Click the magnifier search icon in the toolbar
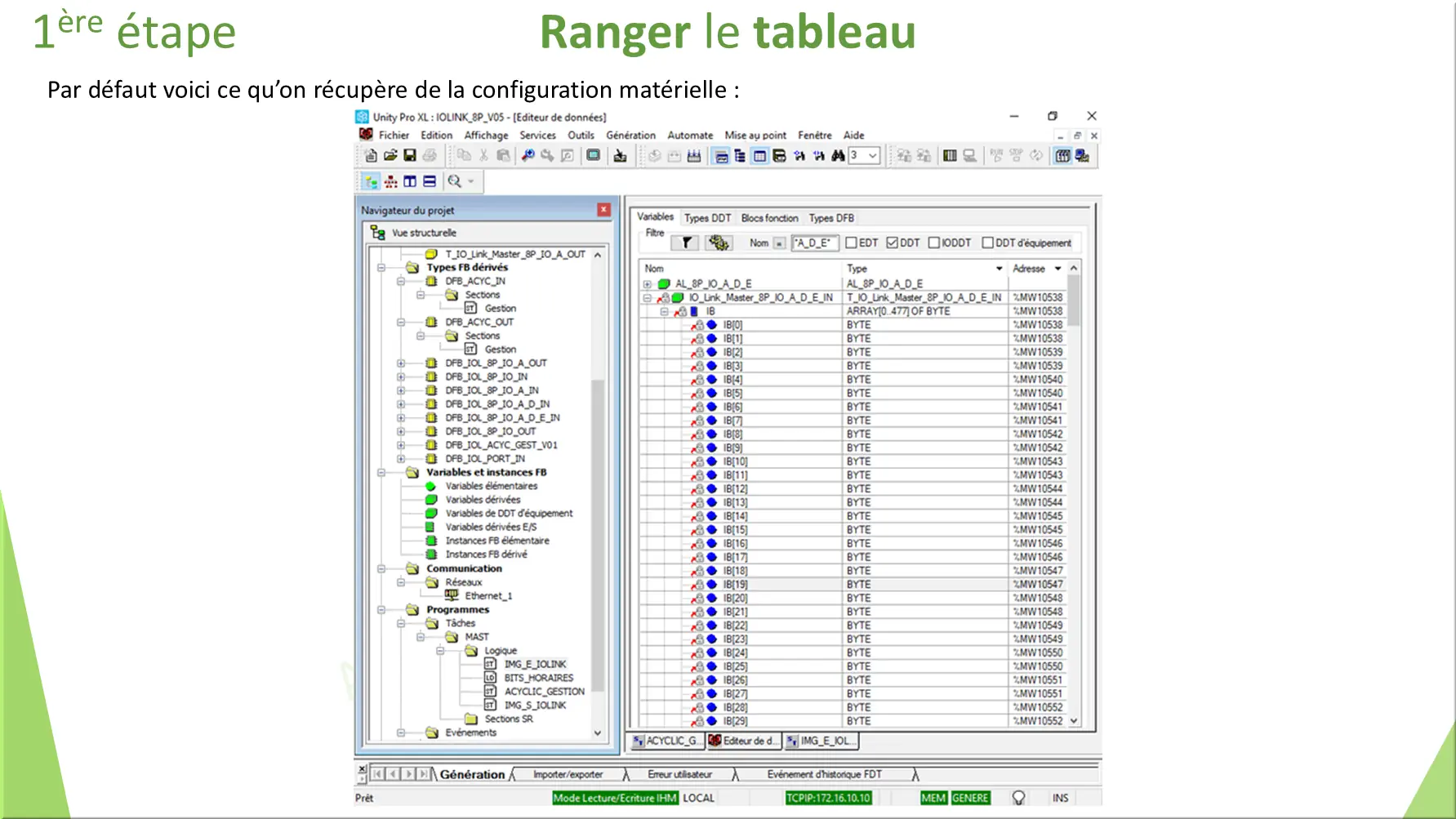1456x819 pixels. (528, 155)
